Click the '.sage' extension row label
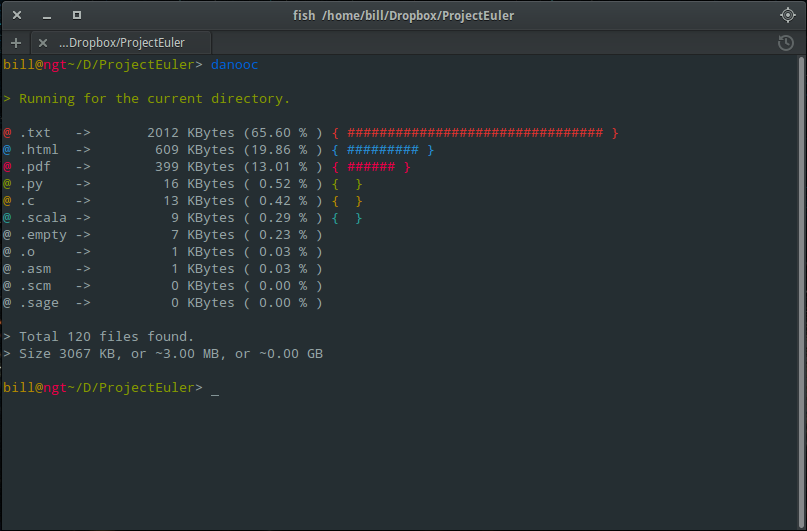Viewport: 807px width, 531px height. [39, 303]
